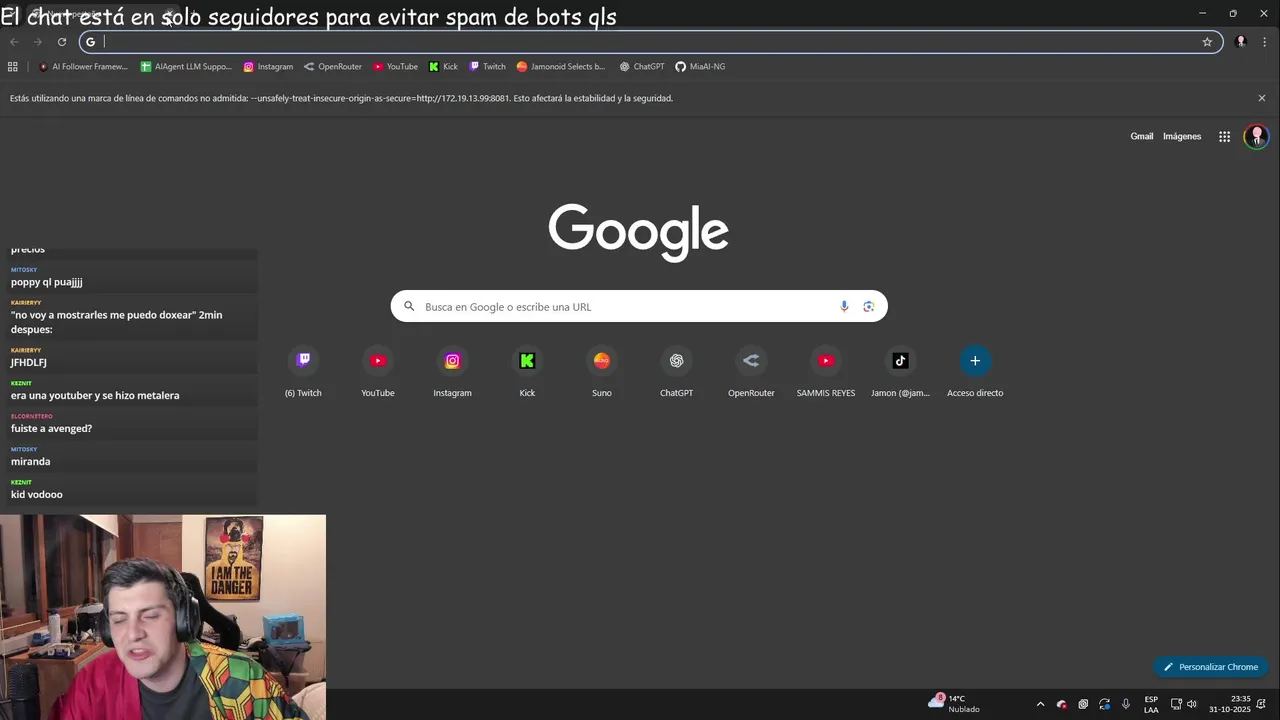Open the OpenRouter bookmark
This screenshot has width=1280, height=720.
click(333, 67)
